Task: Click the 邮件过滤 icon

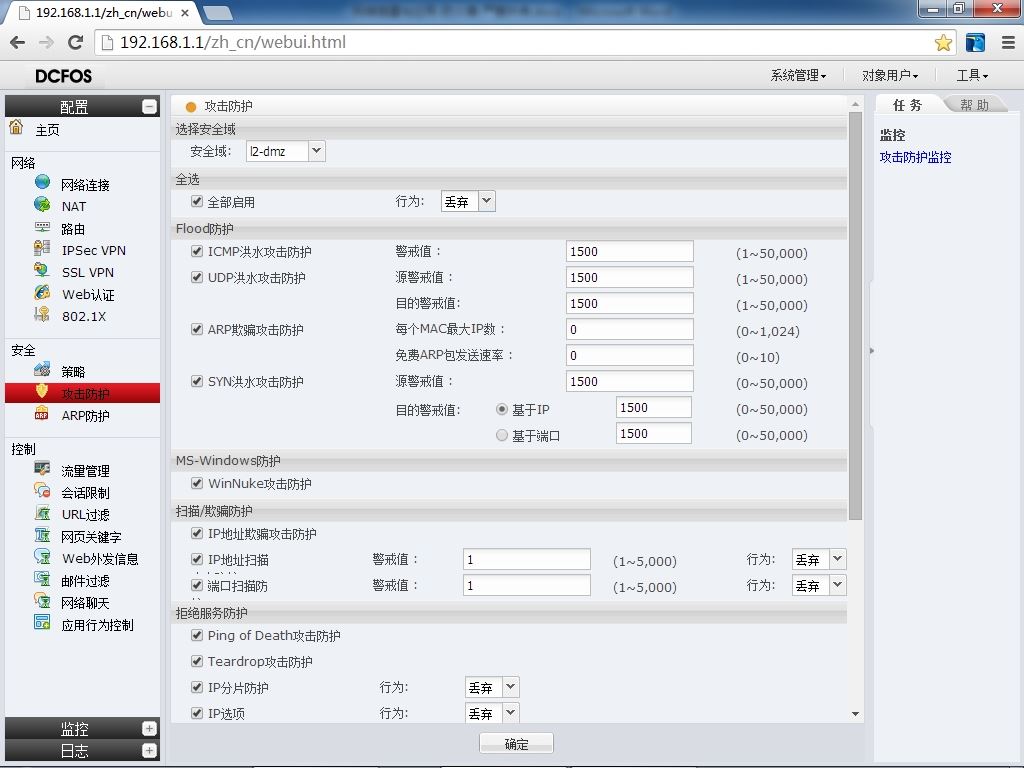Action: [x=42, y=579]
